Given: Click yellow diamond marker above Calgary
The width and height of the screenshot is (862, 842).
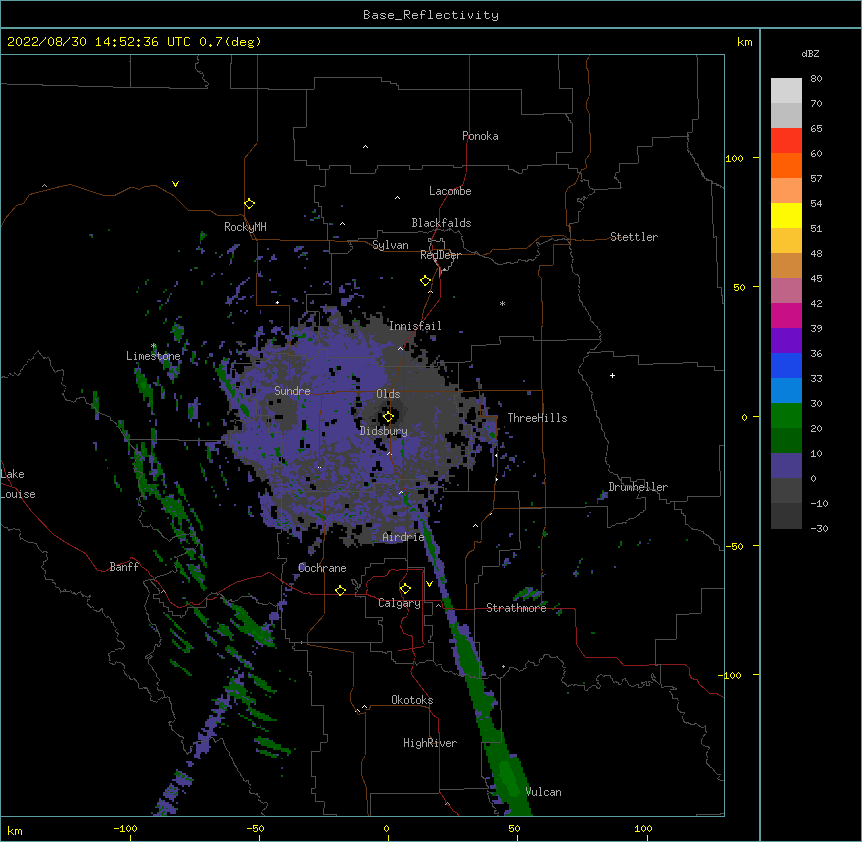Looking at the screenshot, I should (x=405, y=589).
